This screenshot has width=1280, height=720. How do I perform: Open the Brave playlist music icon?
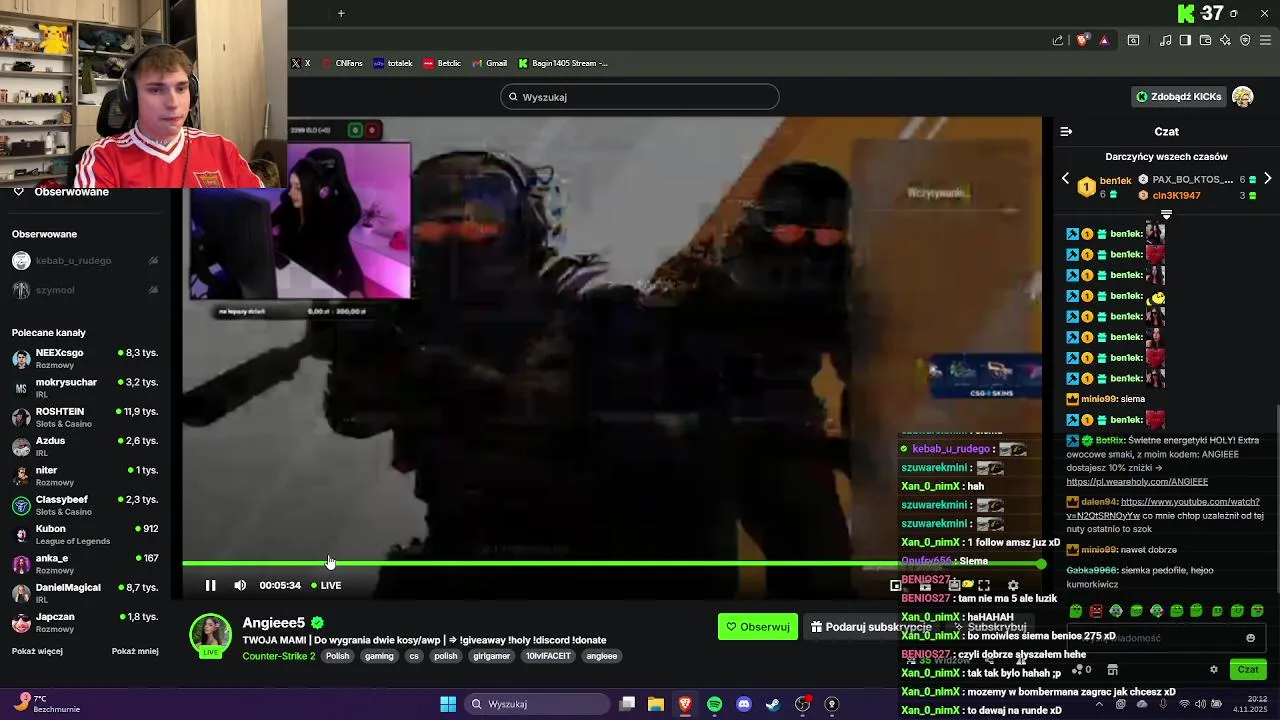tap(1165, 40)
